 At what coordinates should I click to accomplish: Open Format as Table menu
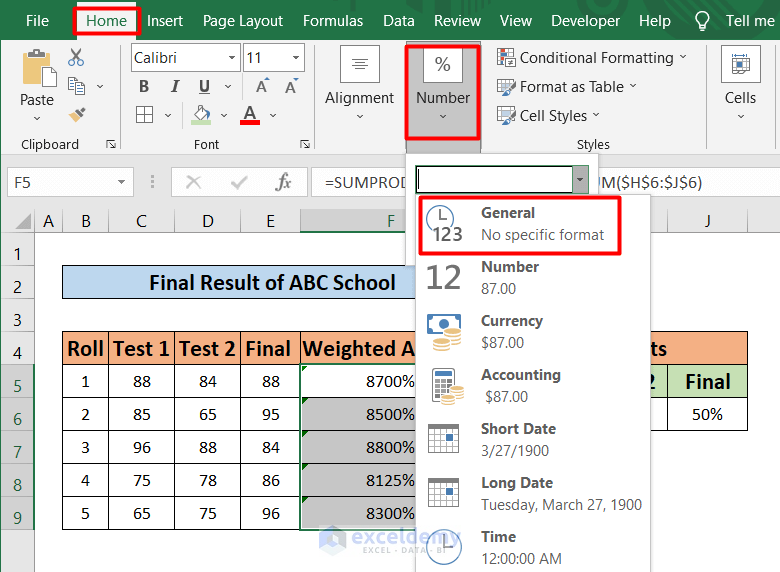point(567,87)
